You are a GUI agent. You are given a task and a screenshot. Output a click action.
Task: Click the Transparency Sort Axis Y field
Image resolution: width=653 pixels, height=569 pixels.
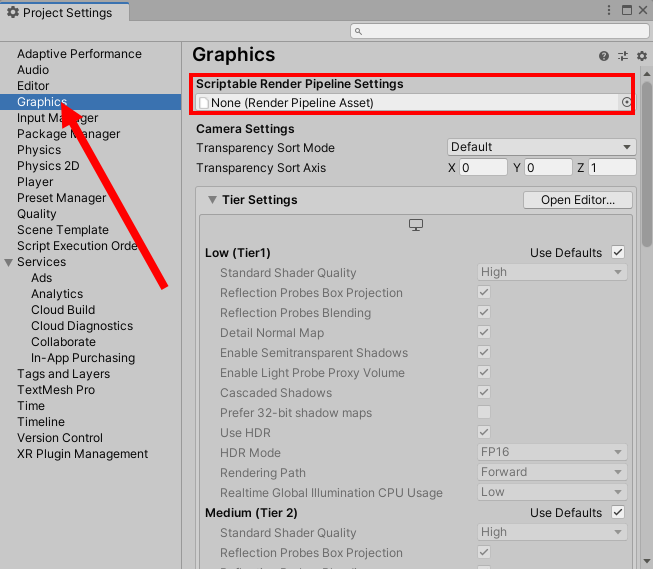(x=548, y=167)
